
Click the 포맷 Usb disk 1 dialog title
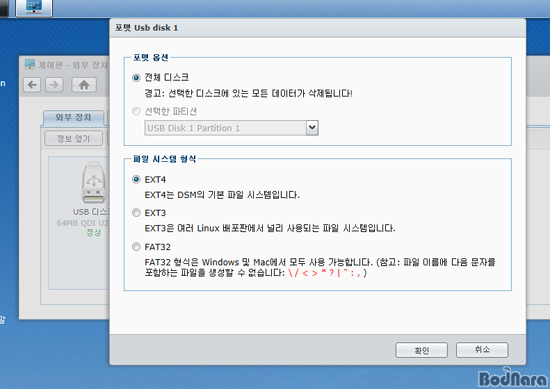(147, 28)
